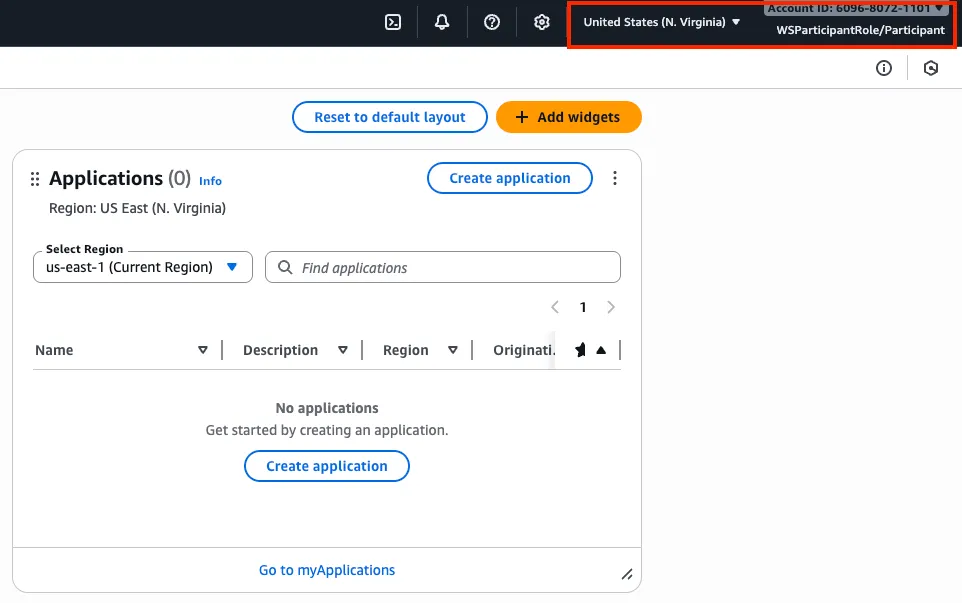This screenshot has width=962, height=603.
Task: Click the Find applications search field
Action: pos(455,267)
